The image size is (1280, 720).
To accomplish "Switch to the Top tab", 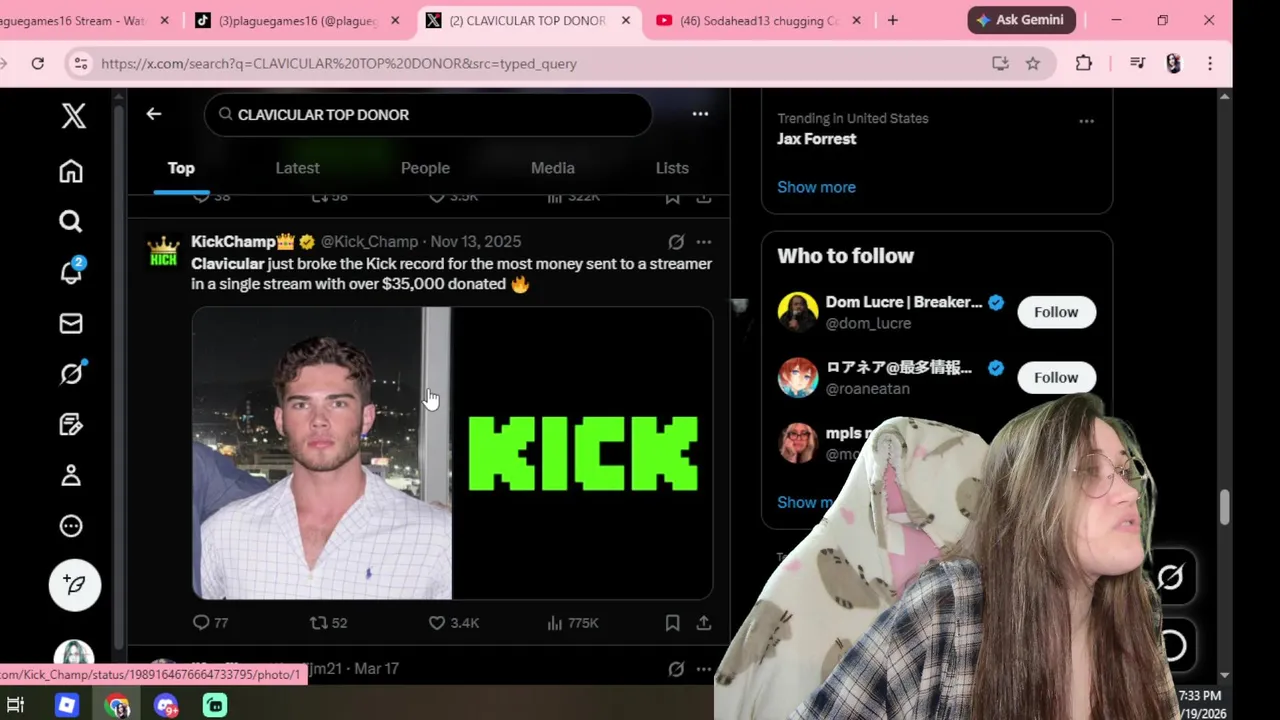I will (181, 168).
